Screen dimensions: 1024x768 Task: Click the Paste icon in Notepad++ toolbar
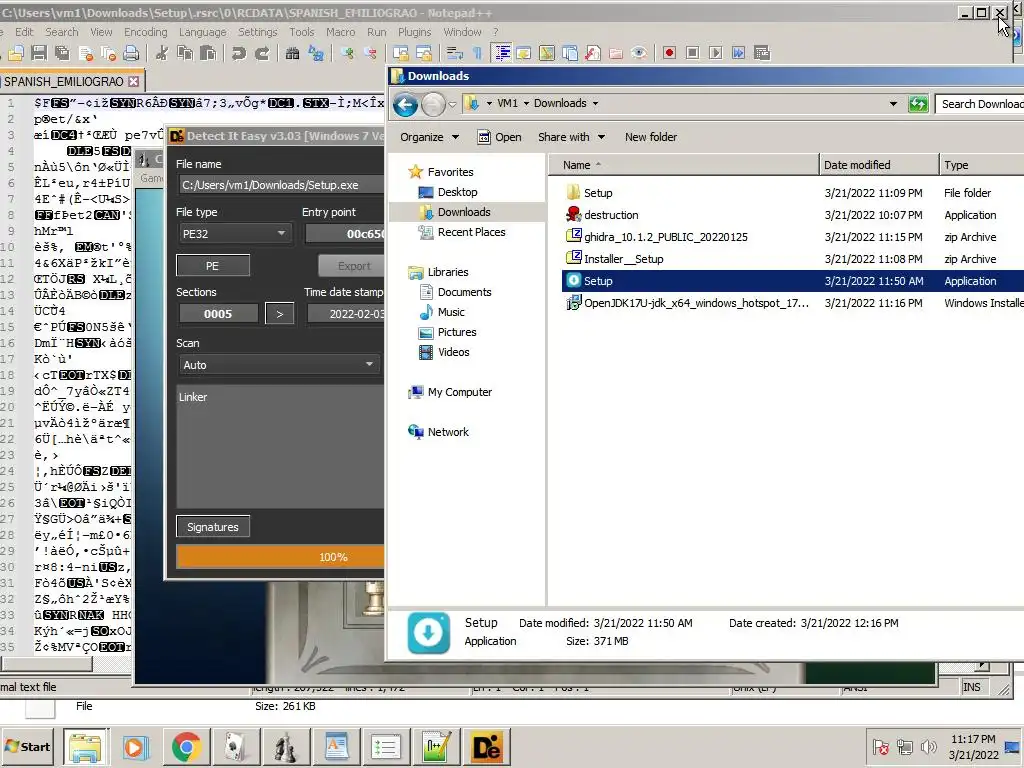(208, 53)
